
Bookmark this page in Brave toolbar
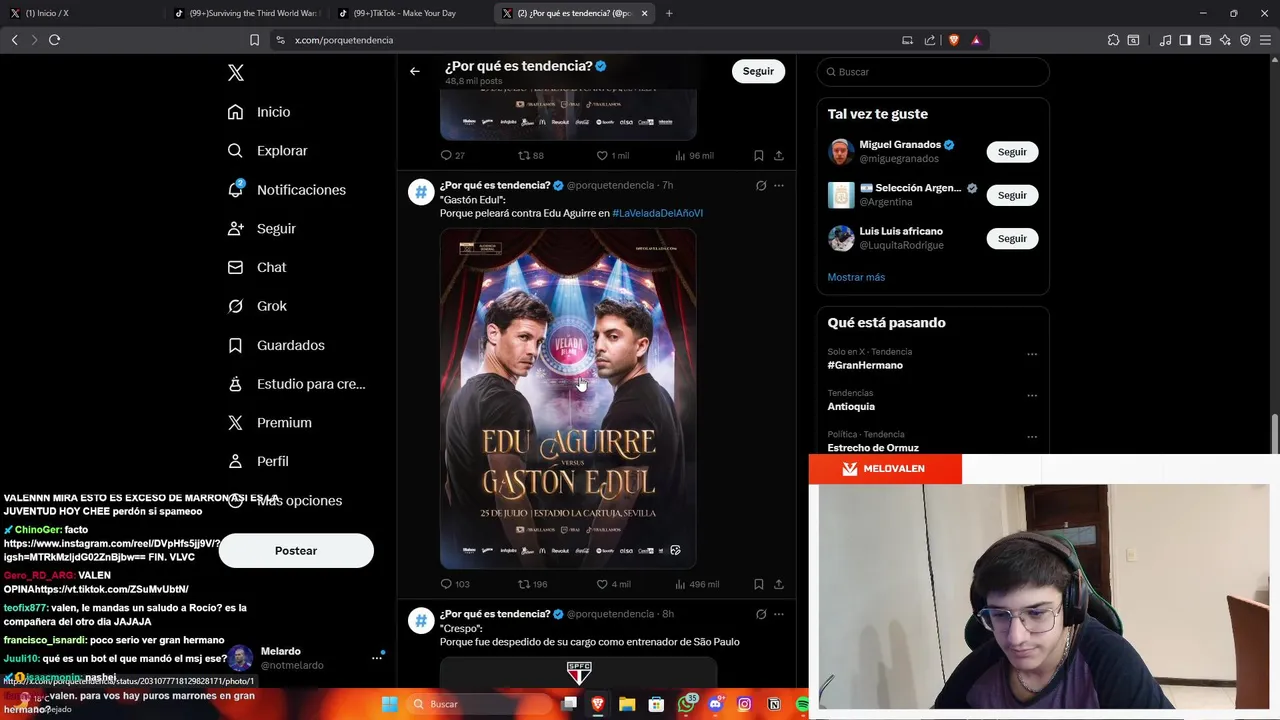(x=254, y=40)
